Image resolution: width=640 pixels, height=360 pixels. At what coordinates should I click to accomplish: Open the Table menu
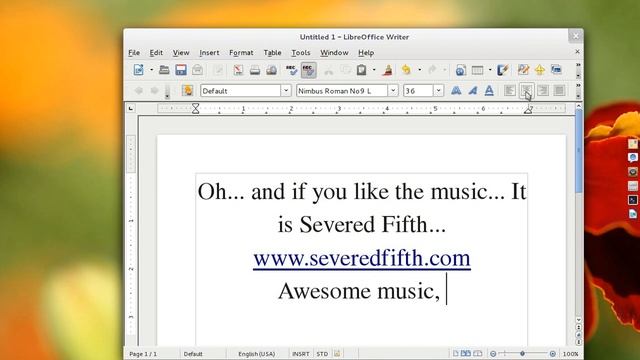pos(272,53)
